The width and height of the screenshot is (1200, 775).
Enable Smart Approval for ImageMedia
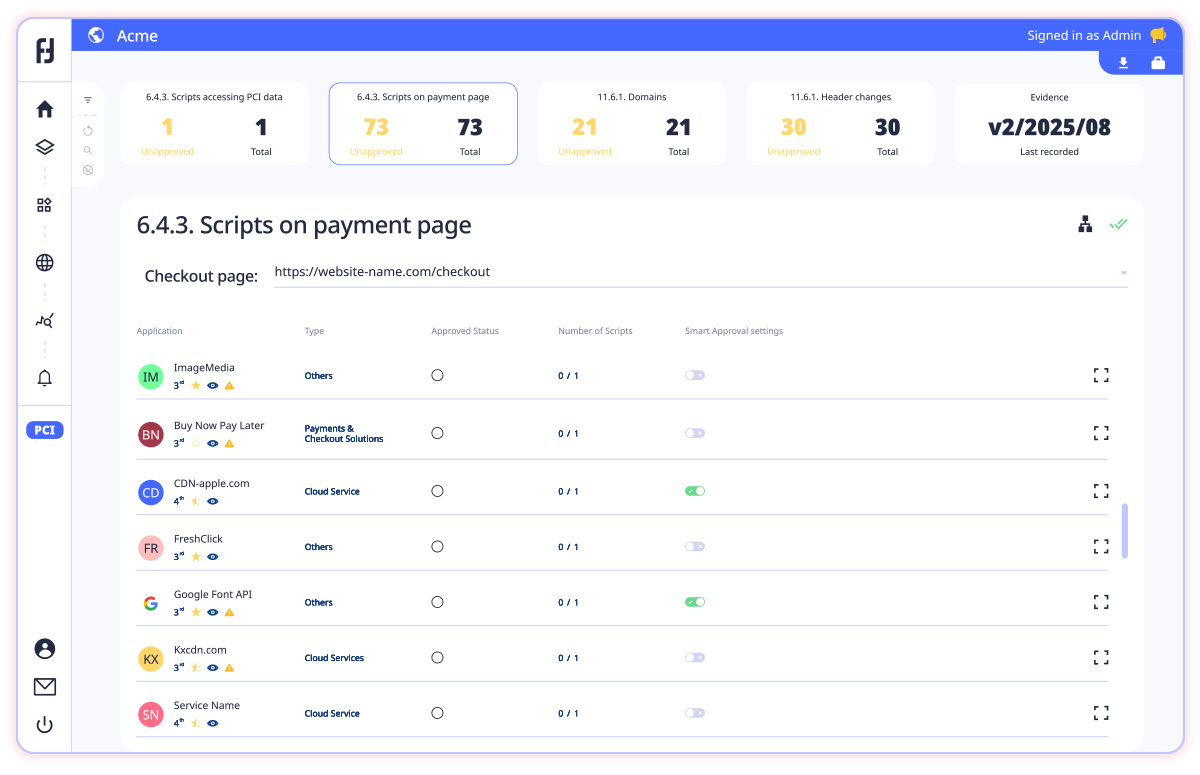click(695, 376)
